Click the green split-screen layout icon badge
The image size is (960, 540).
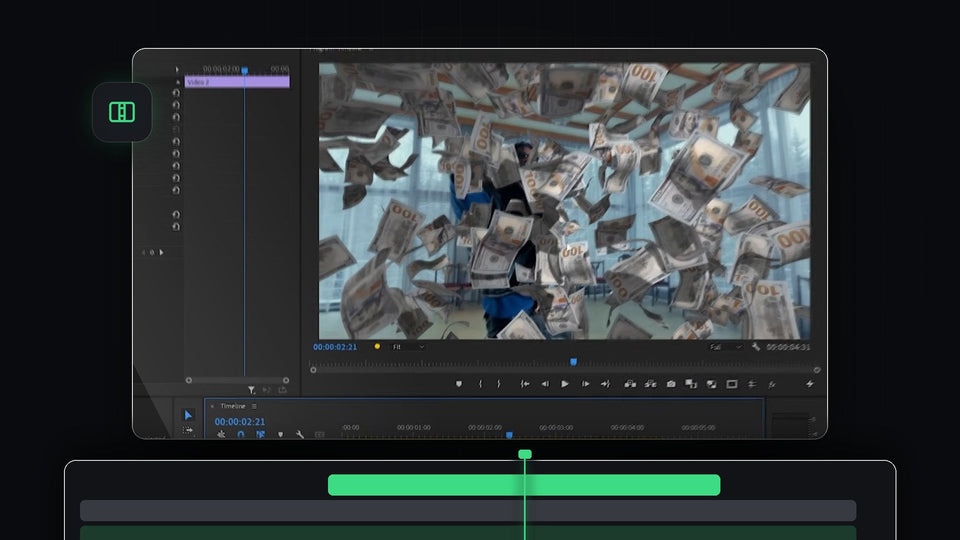point(122,112)
